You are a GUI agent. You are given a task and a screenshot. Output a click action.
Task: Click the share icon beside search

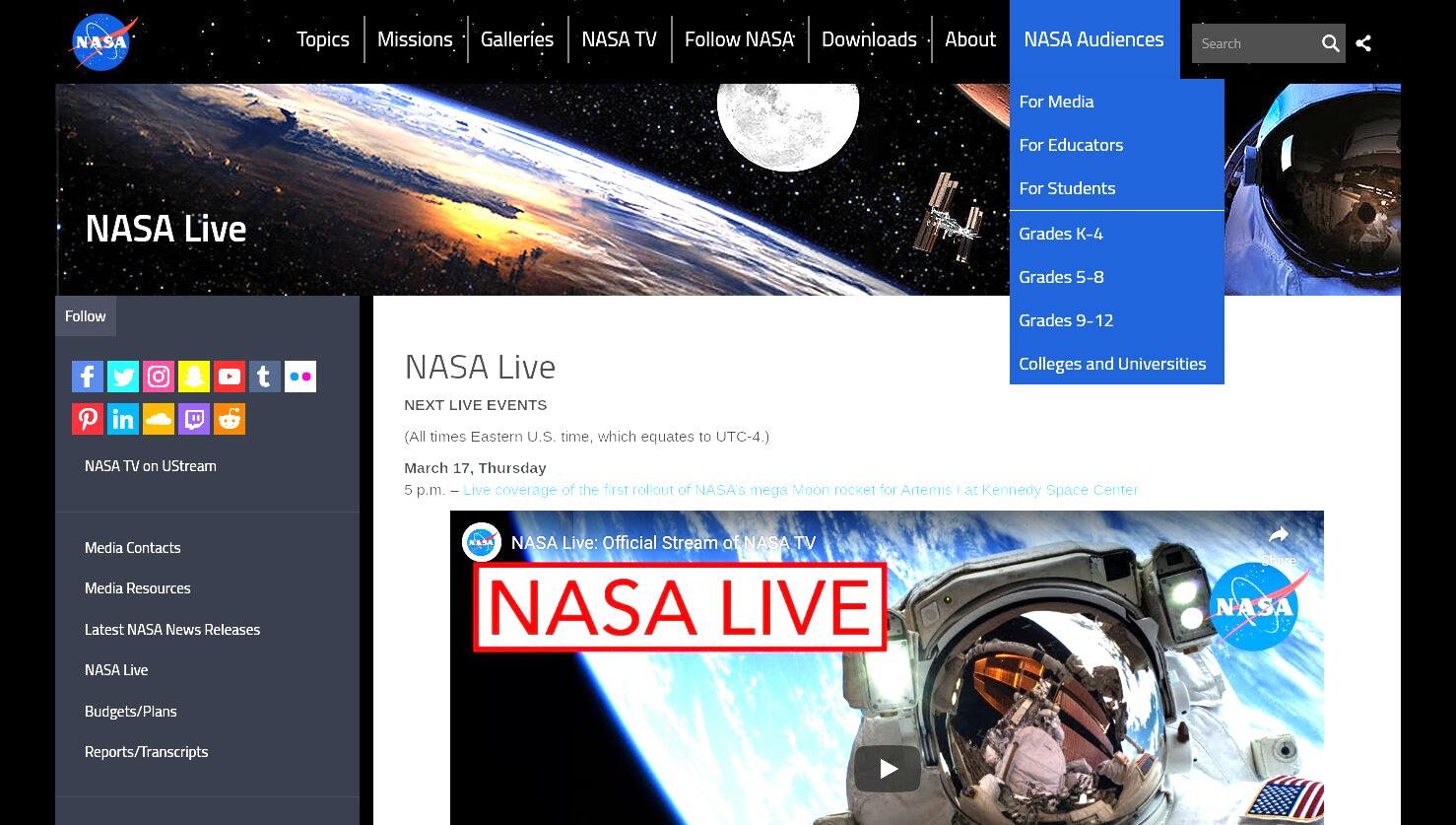(x=1363, y=43)
